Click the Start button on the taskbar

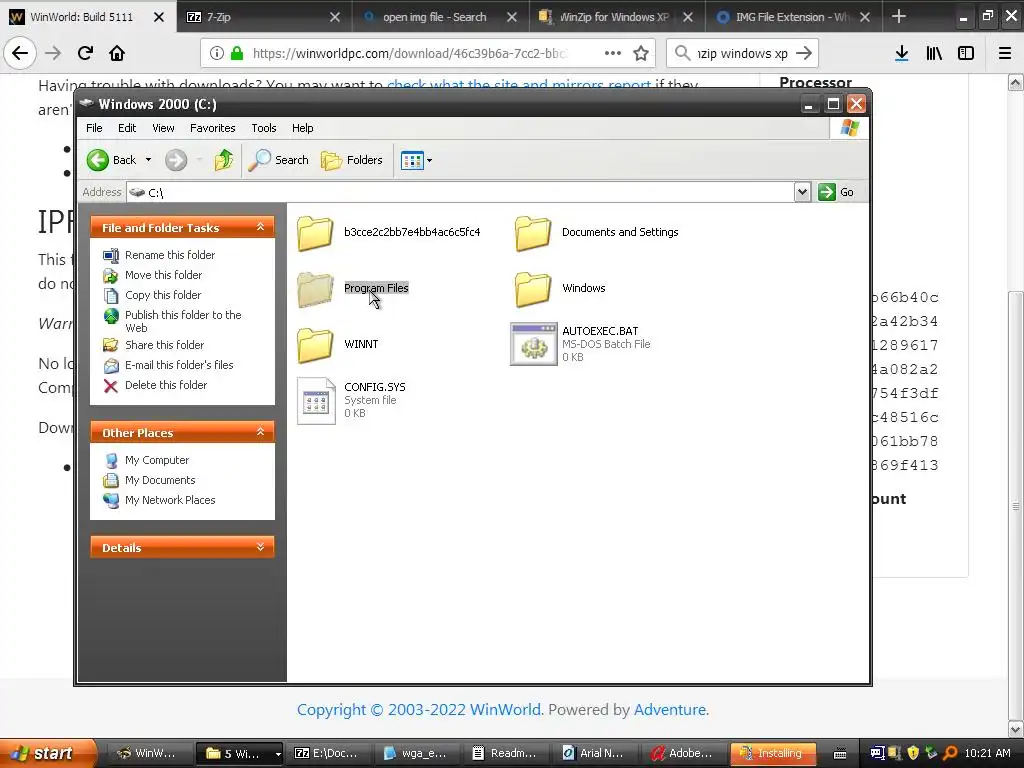tap(47, 753)
